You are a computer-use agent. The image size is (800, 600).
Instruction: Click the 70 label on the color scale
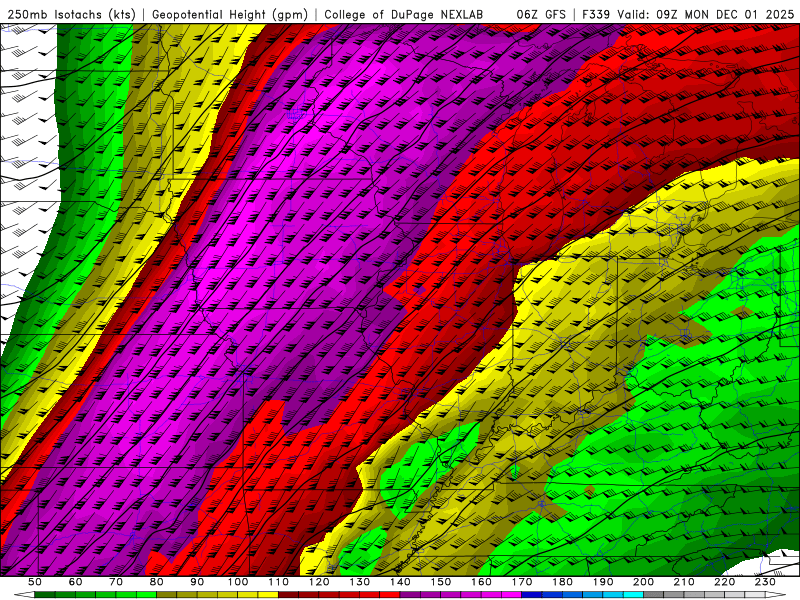click(116, 582)
